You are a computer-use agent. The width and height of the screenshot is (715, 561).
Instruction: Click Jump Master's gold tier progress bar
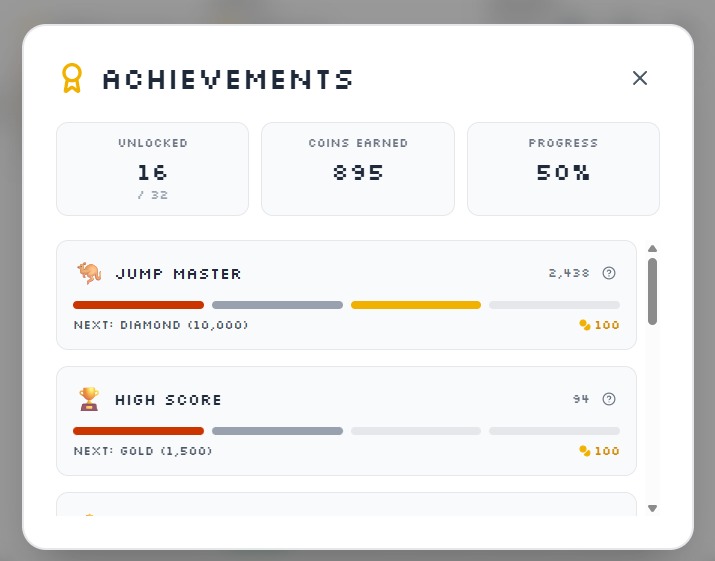point(416,305)
